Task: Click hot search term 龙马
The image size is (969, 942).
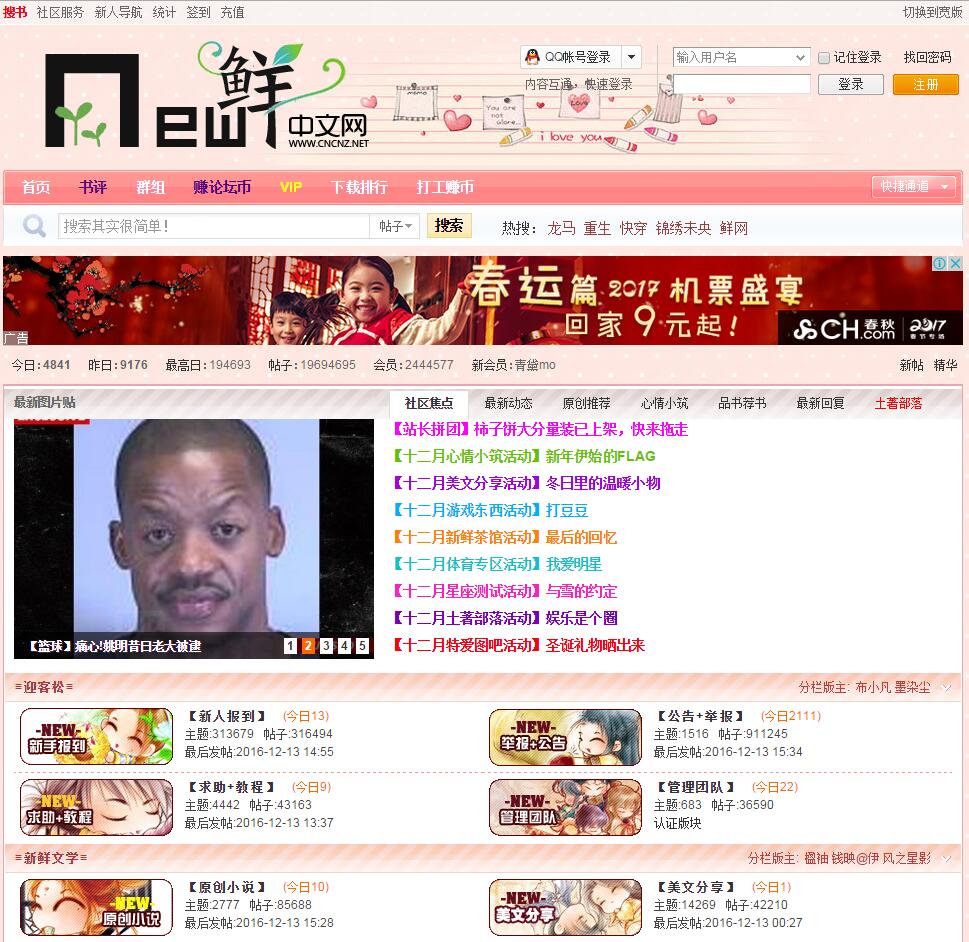Action: (561, 228)
